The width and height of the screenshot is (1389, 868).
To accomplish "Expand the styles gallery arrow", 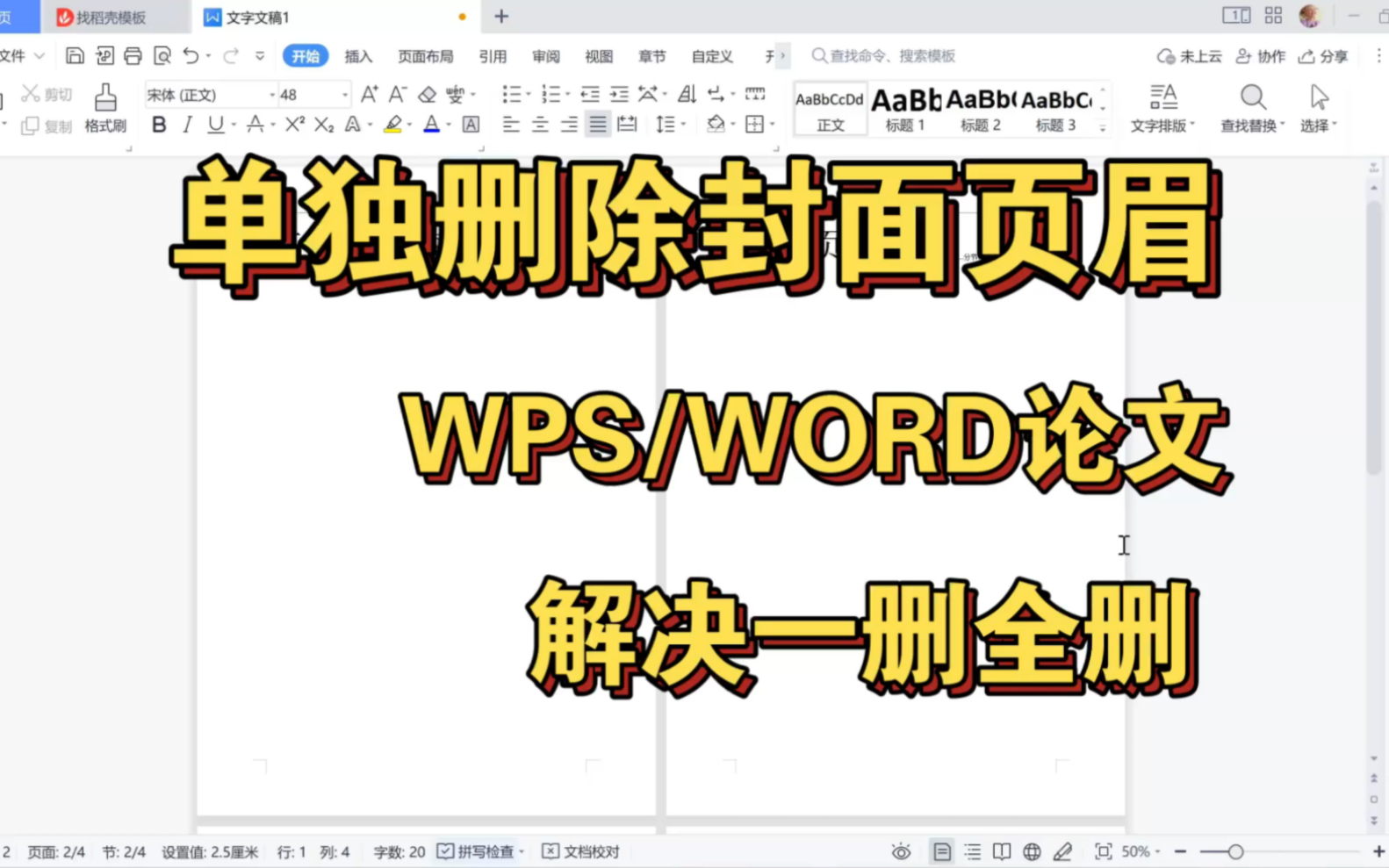I will [x=1103, y=128].
